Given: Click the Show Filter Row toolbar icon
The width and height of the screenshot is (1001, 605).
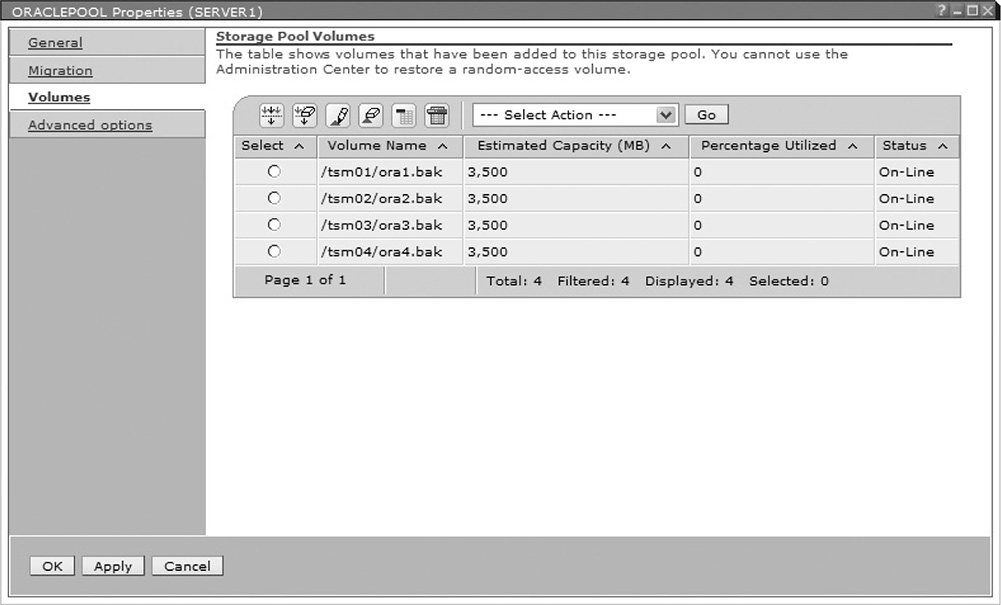Looking at the screenshot, I should pos(271,116).
